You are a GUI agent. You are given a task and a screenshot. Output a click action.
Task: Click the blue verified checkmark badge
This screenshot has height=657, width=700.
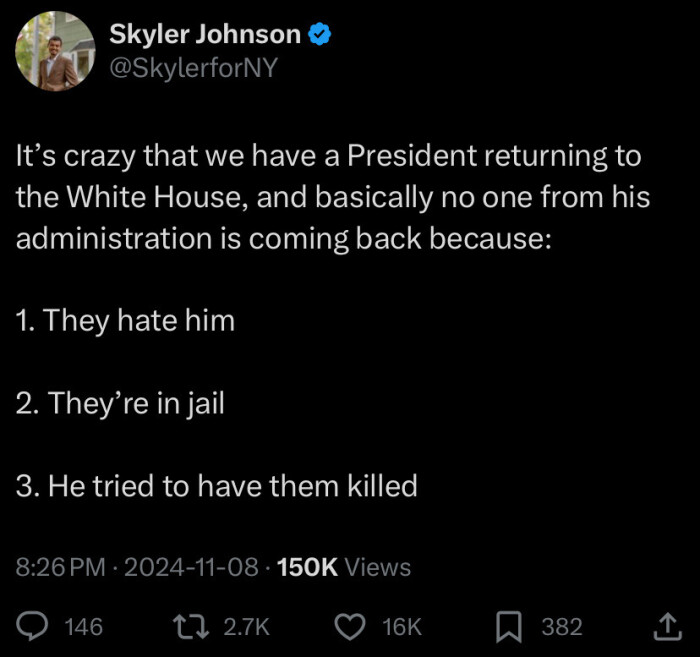320,35
